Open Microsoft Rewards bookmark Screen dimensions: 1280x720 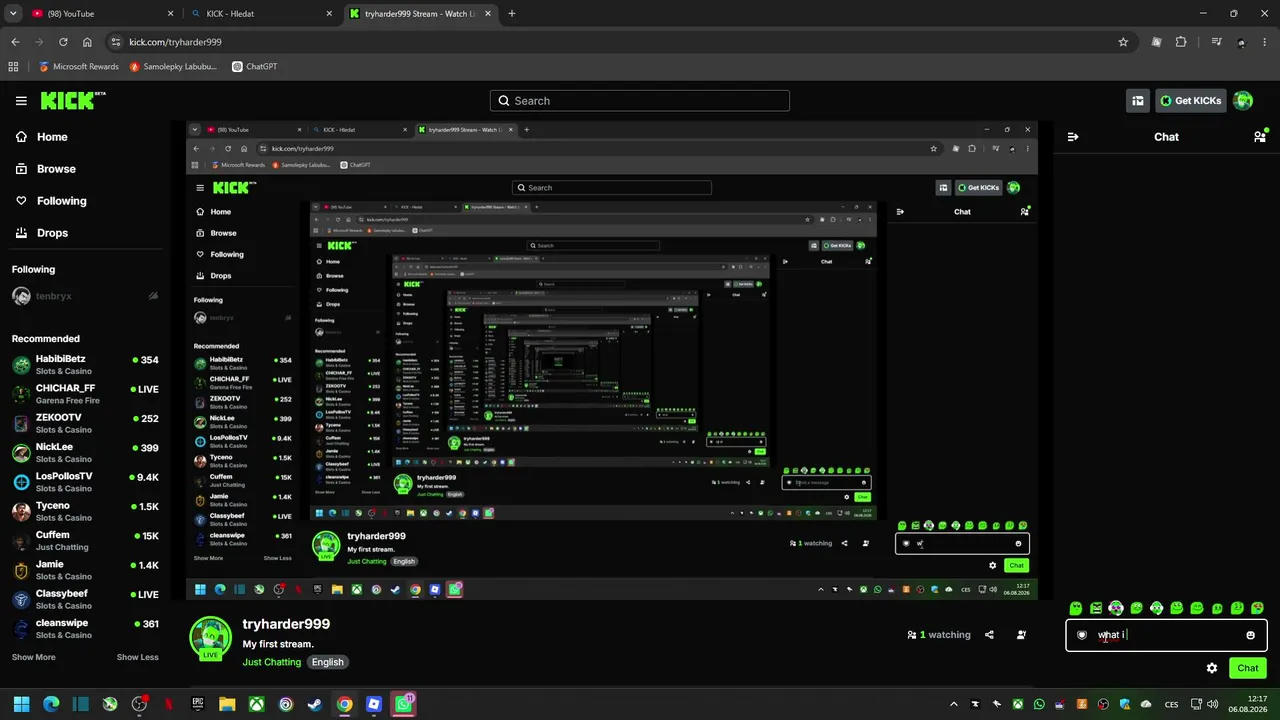79,67
